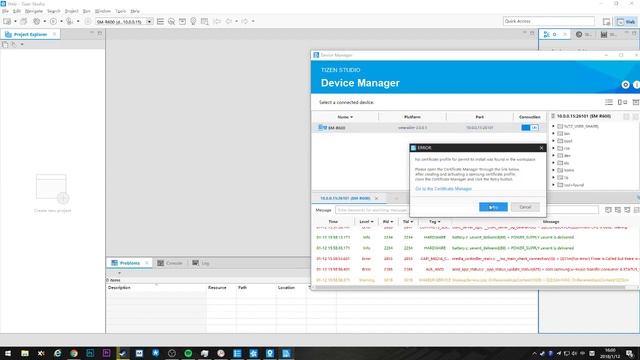Expand the home folder
This screenshot has width=640, height=360.
click(553, 170)
